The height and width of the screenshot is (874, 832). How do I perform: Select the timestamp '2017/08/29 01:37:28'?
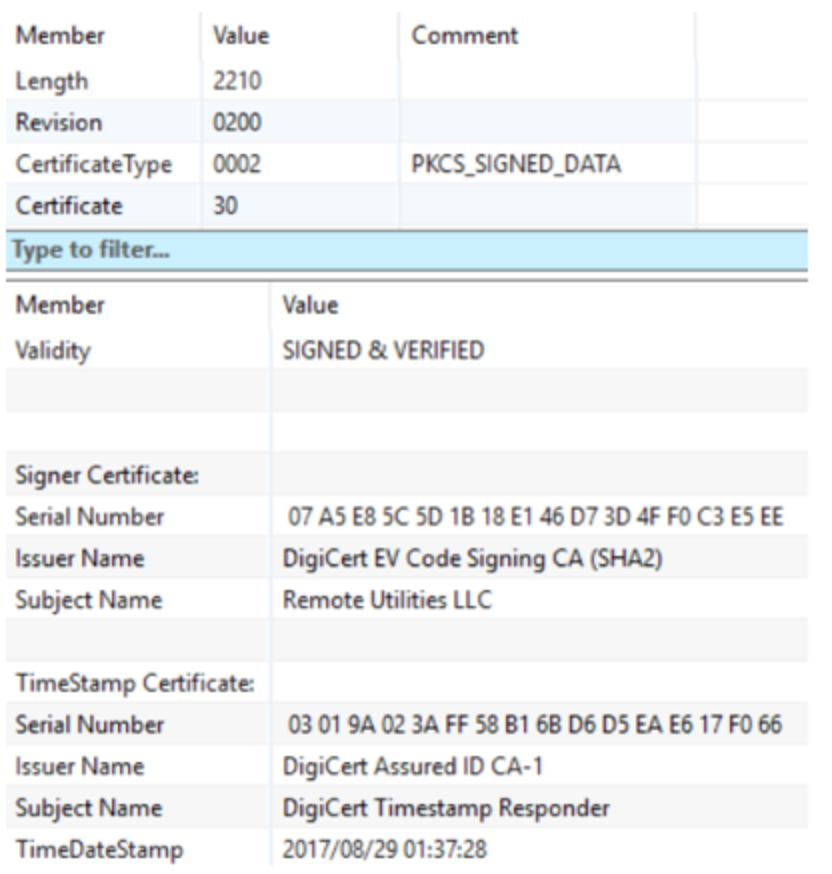click(x=385, y=849)
